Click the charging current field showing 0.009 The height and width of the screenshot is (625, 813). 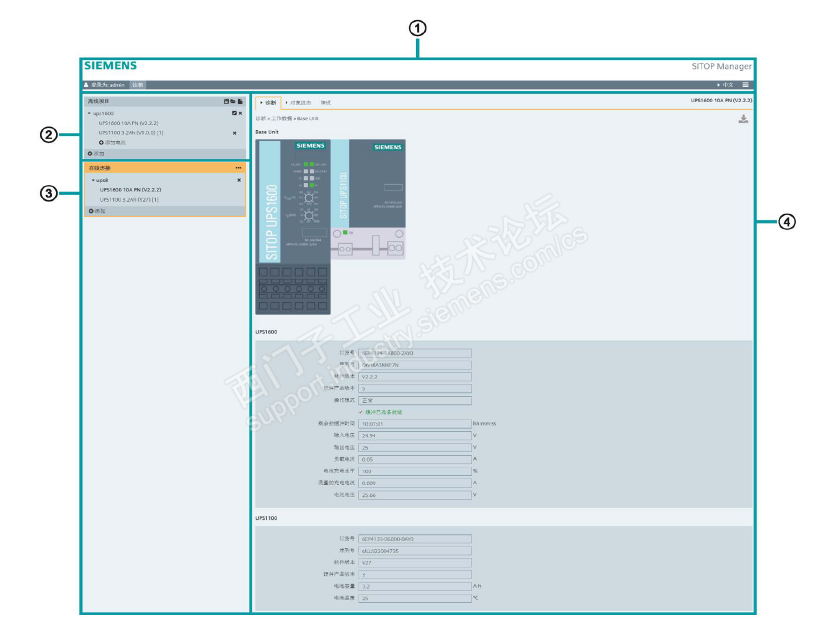click(x=415, y=483)
